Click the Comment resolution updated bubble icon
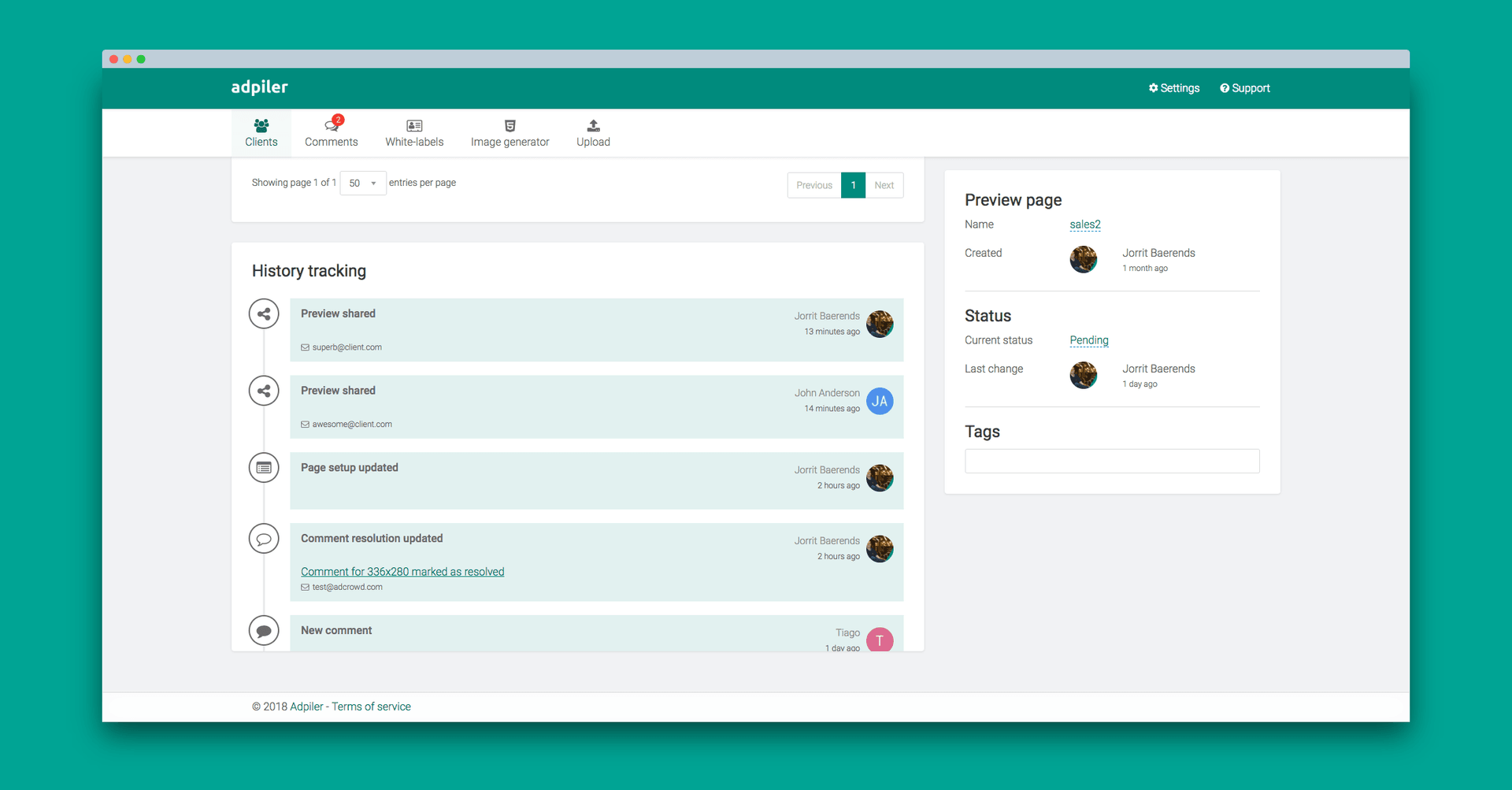The height and width of the screenshot is (790, 1512). pos(264,539)
